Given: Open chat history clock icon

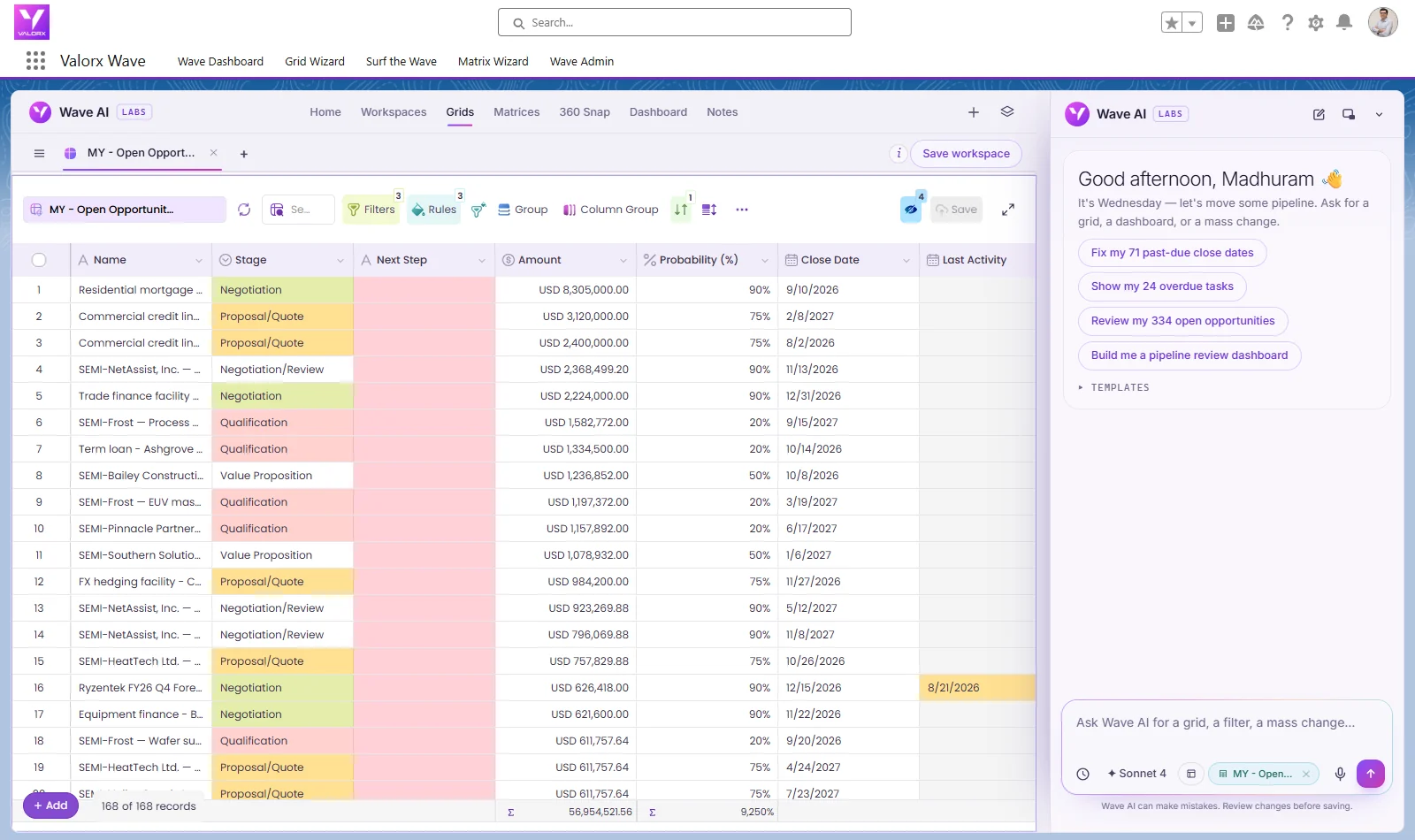Looking at the screenshot, I should click(1083, 774).
